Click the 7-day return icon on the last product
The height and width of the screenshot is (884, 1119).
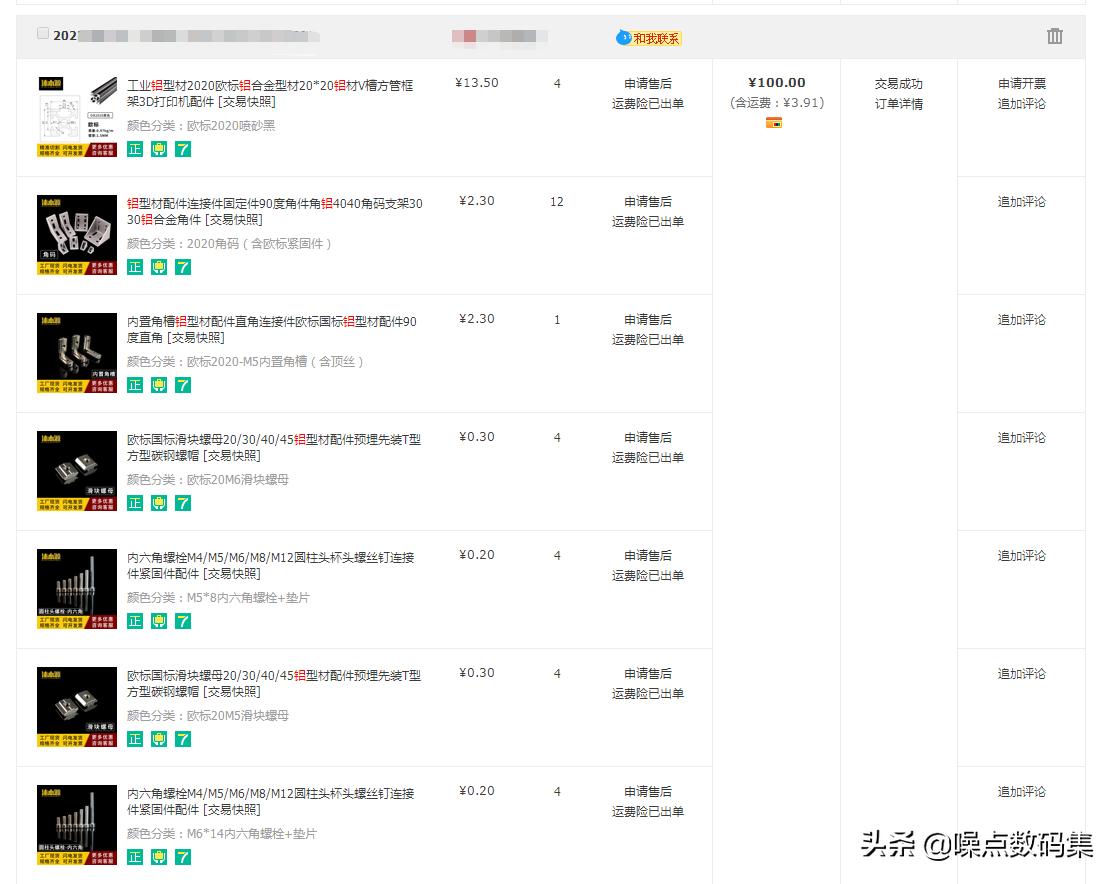[x=182, y=857]
